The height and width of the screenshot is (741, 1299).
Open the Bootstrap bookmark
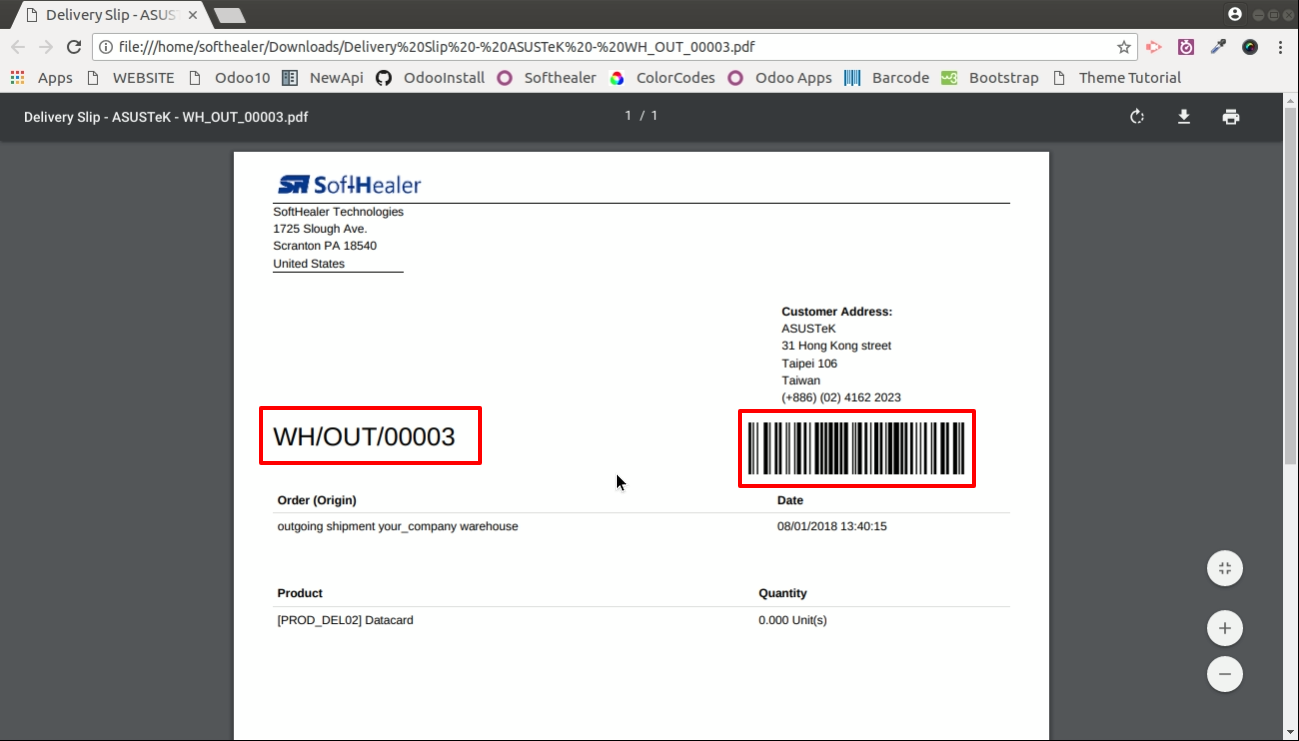click(991, 78)
